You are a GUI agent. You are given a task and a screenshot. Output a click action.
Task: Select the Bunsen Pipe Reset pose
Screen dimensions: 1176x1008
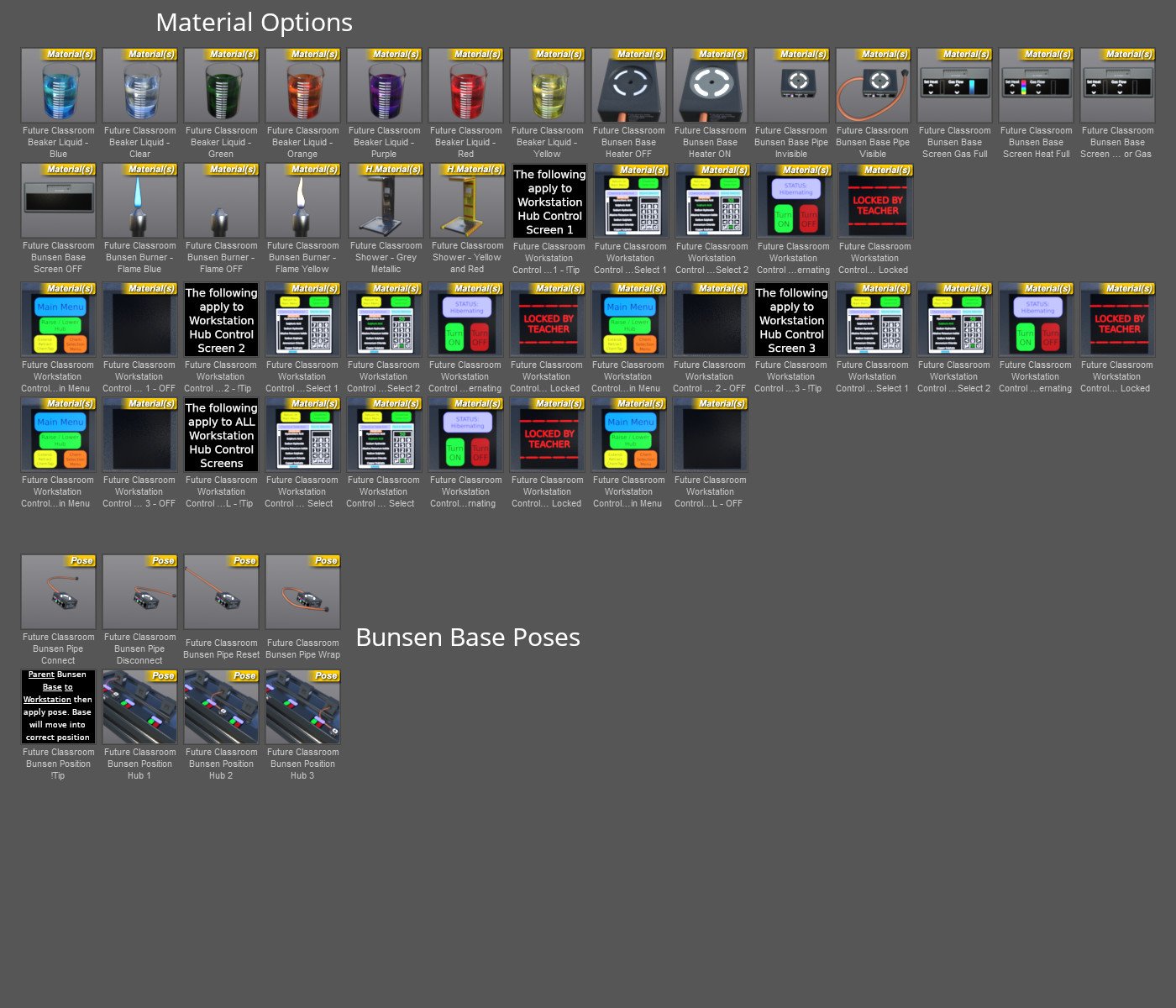pos(221,591)
